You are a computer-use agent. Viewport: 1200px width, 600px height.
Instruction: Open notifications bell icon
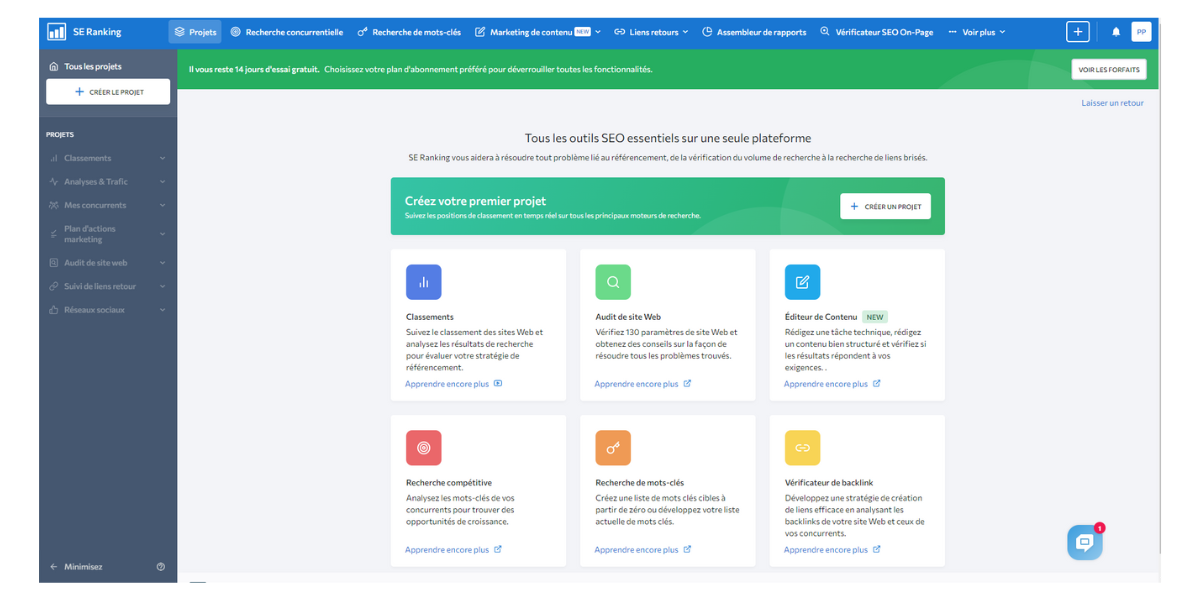(1116, 32)
